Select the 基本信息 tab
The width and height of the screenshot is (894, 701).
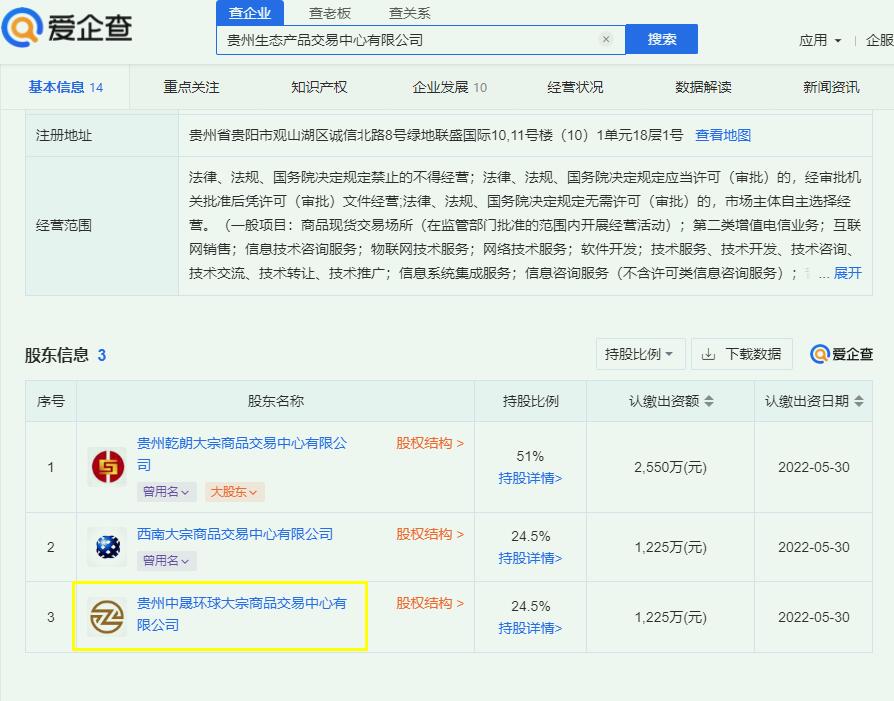[66, 87]
